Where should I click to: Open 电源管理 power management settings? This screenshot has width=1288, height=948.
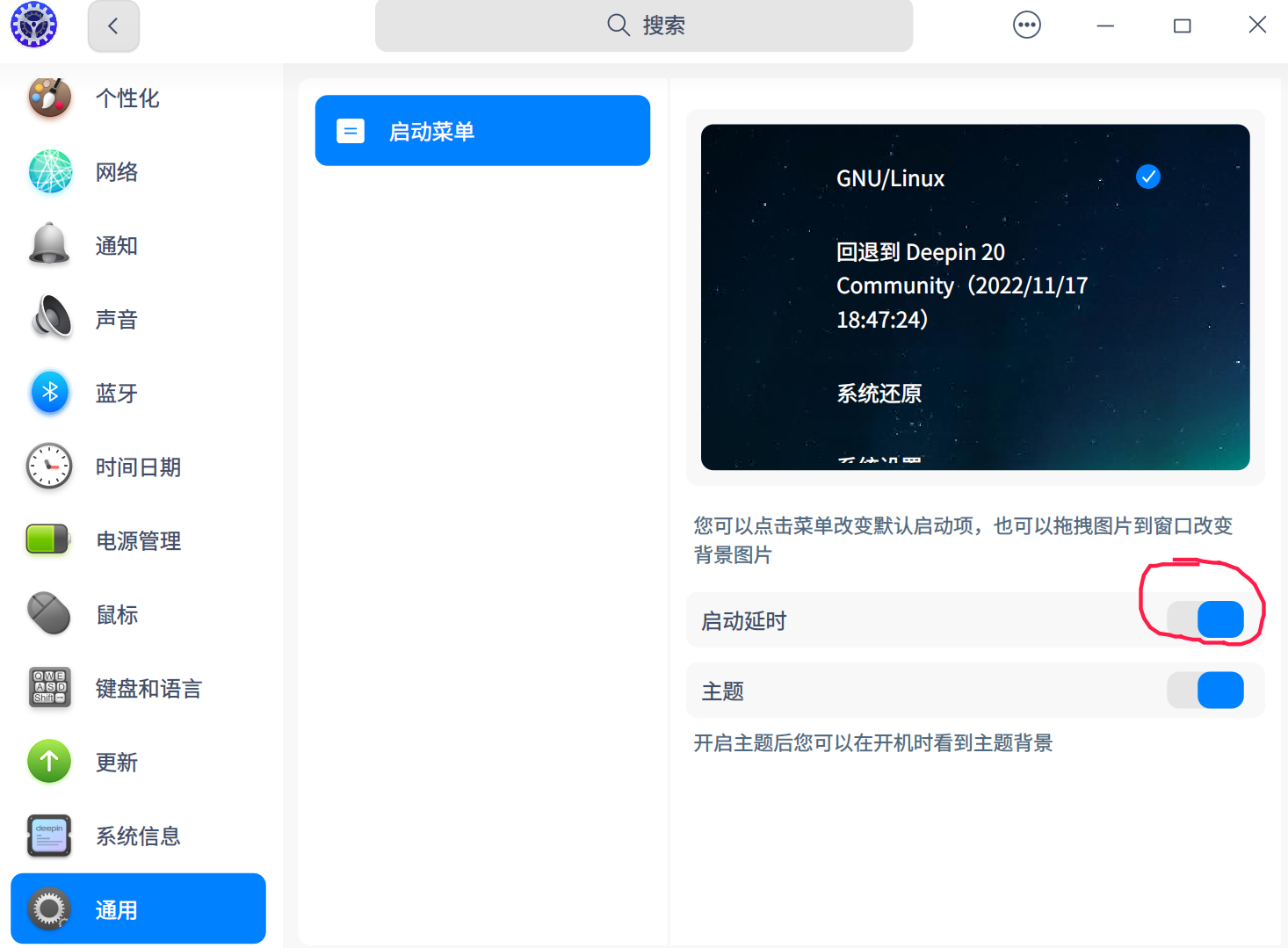tap(49, 540)
